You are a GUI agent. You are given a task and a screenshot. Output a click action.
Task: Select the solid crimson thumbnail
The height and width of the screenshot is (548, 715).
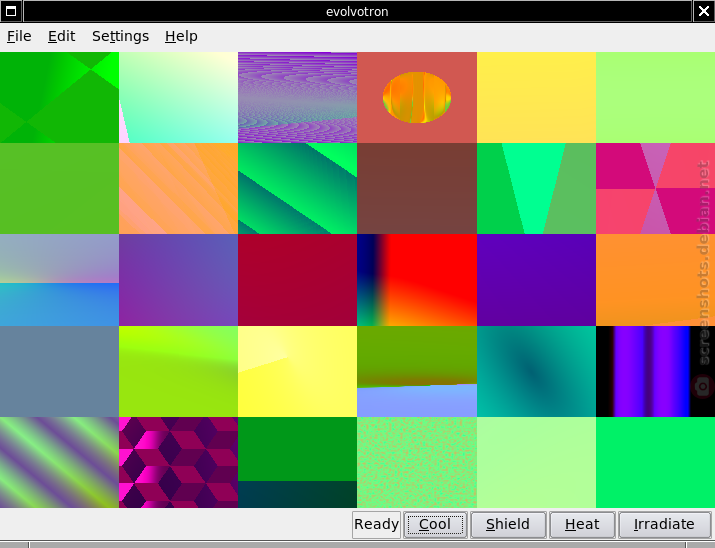[x=297, y=280]
